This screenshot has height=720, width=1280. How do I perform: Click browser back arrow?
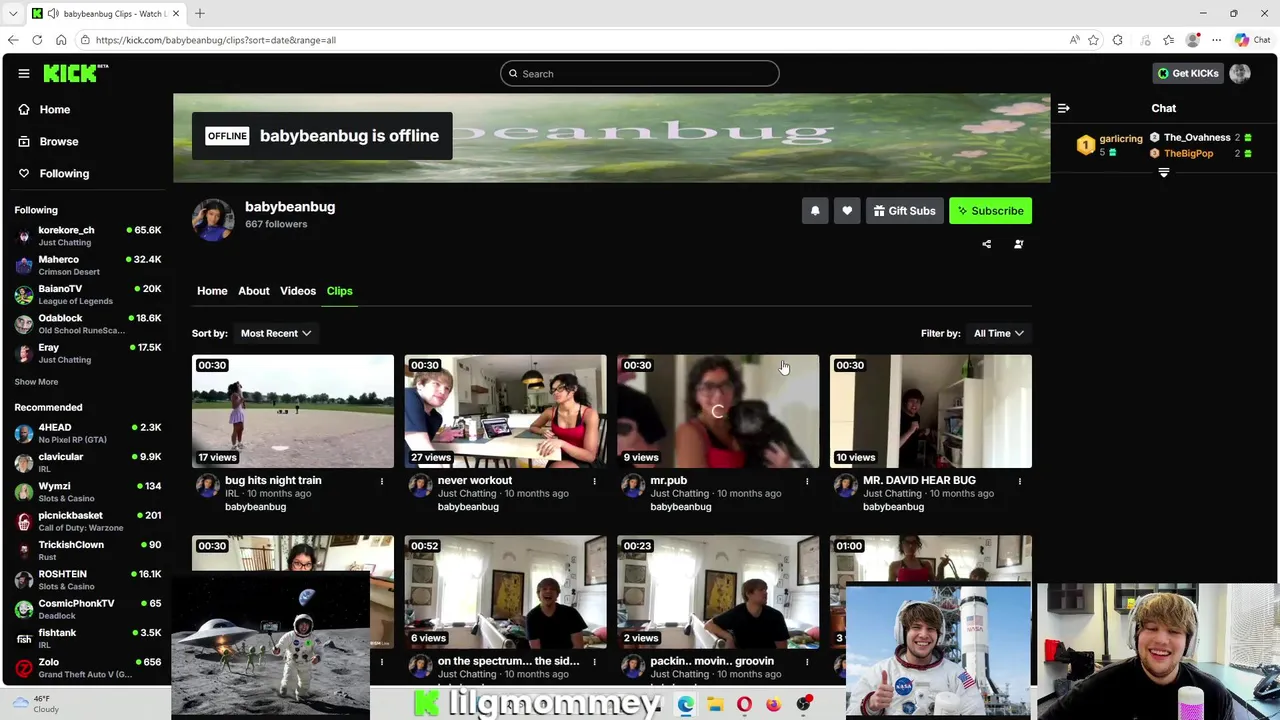coord(13,40)
